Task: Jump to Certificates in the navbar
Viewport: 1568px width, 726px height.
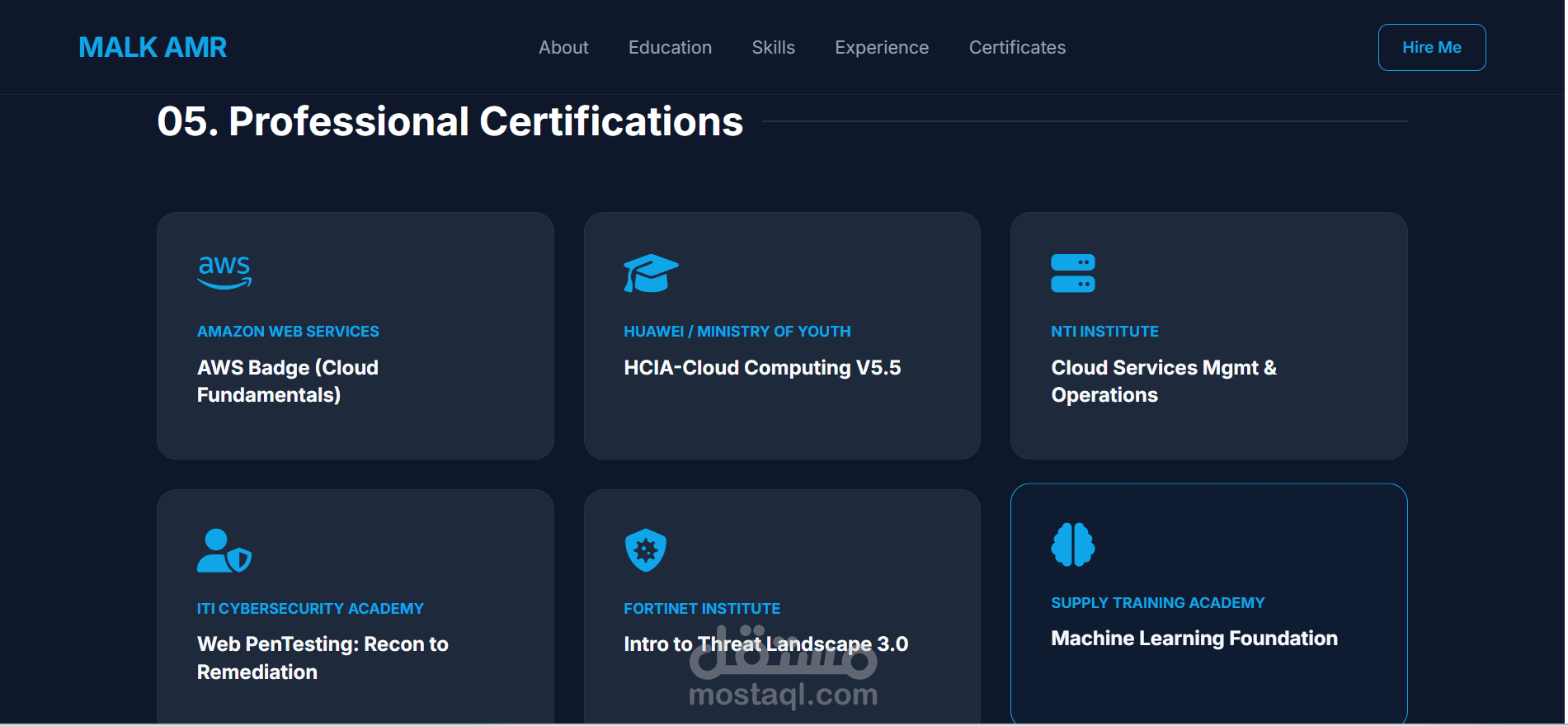Action: [x=1017, y=48]
